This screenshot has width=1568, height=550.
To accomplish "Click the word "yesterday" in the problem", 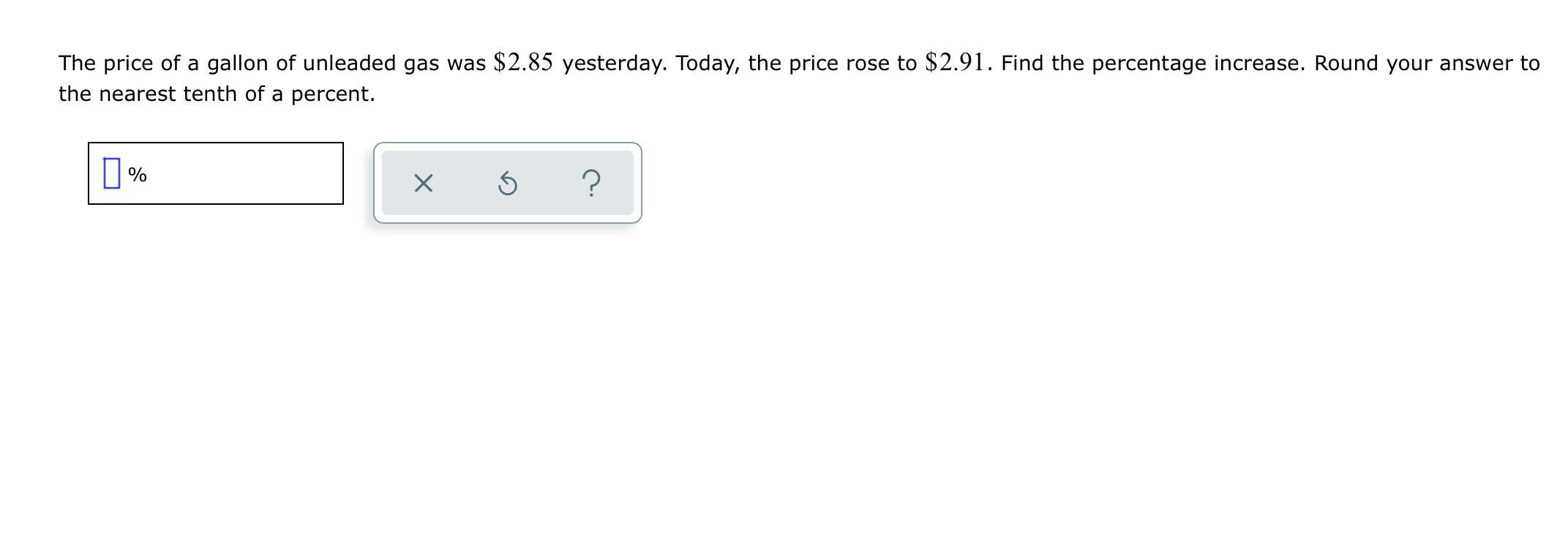I will click(612, 64).
